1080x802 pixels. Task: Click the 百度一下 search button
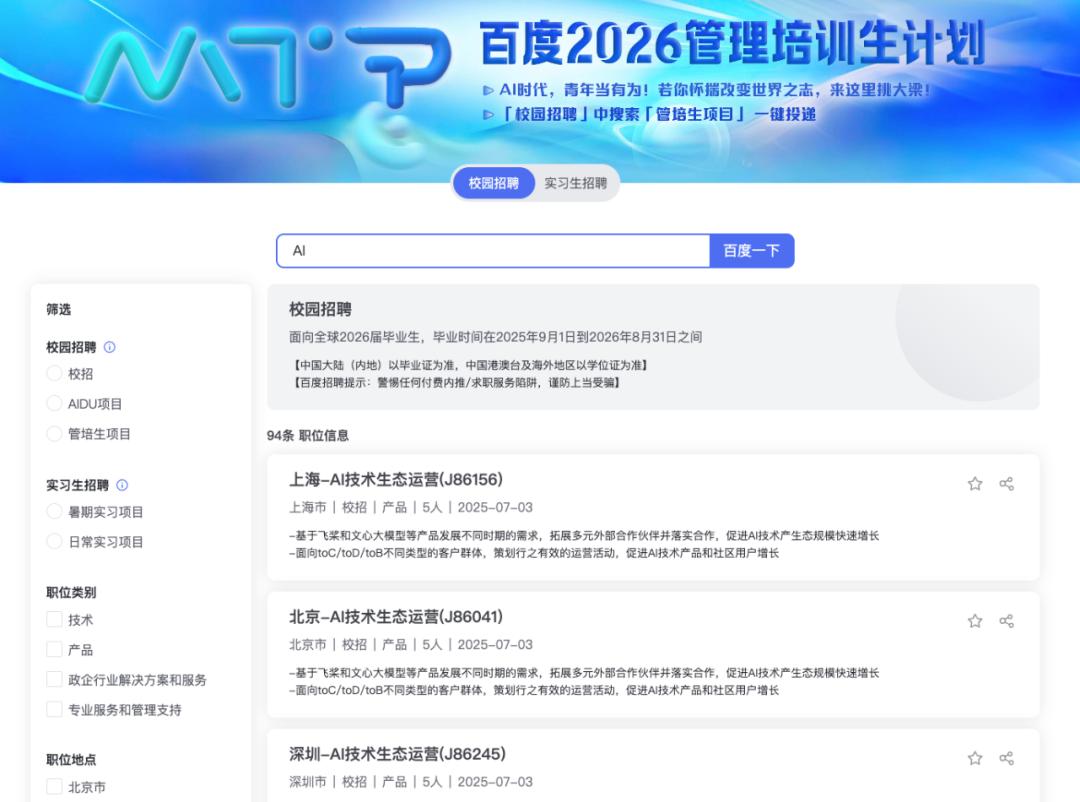tap(751, 251)
